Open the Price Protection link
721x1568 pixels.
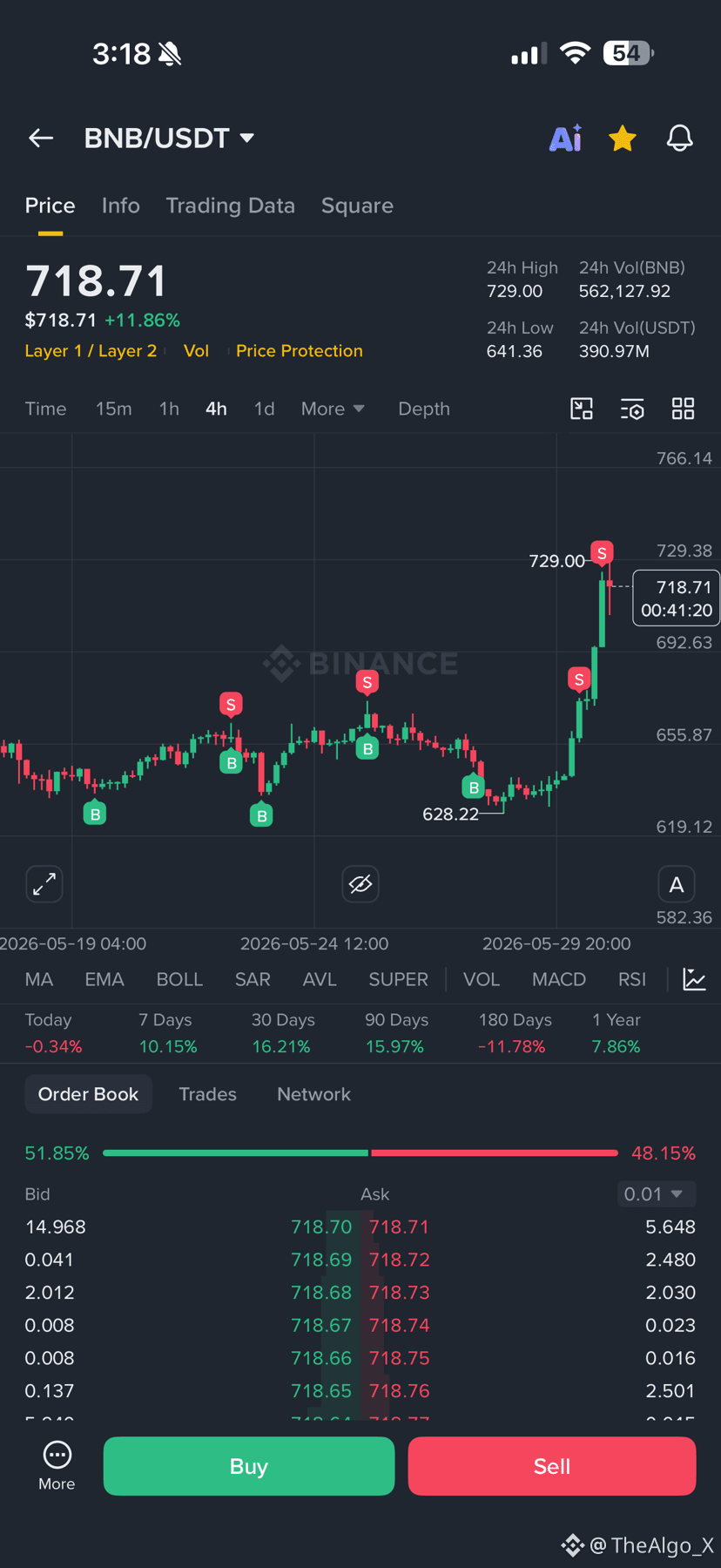point(300,350)
